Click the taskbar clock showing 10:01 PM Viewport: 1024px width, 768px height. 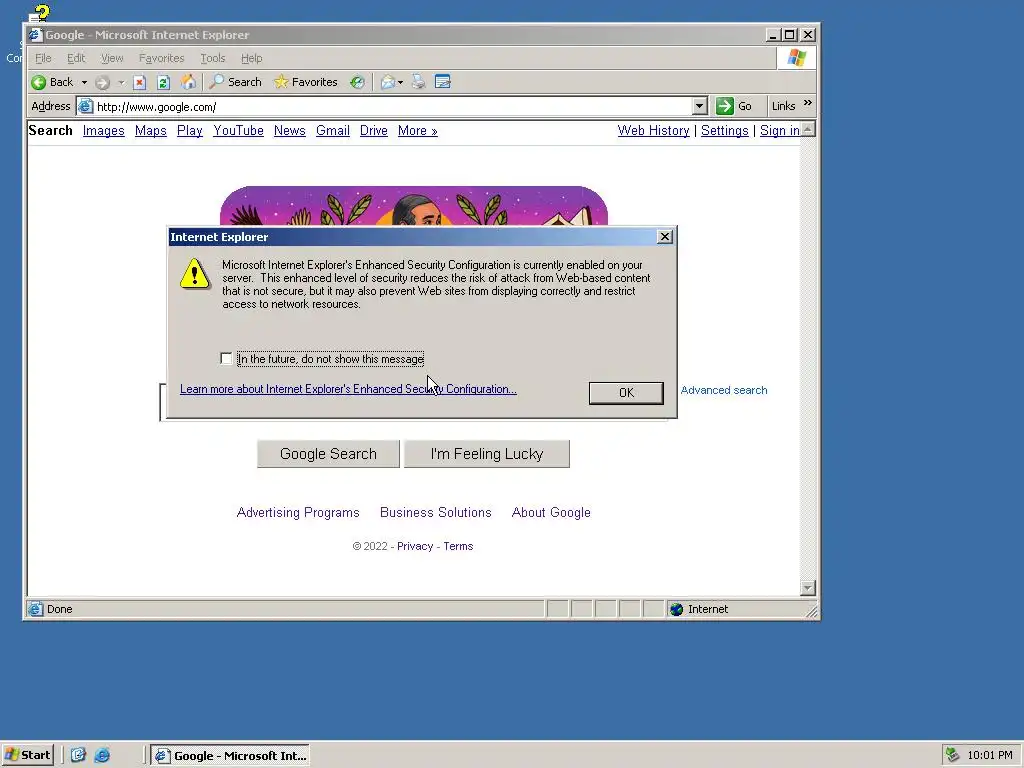point(989,756)
